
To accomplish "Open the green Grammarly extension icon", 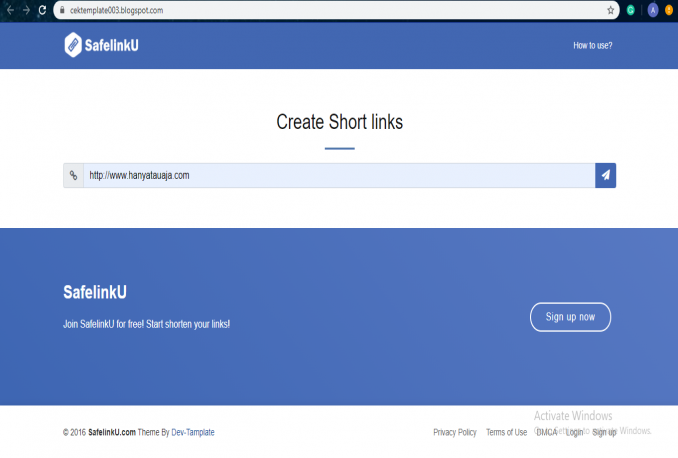I will click(x=630, y=10).
